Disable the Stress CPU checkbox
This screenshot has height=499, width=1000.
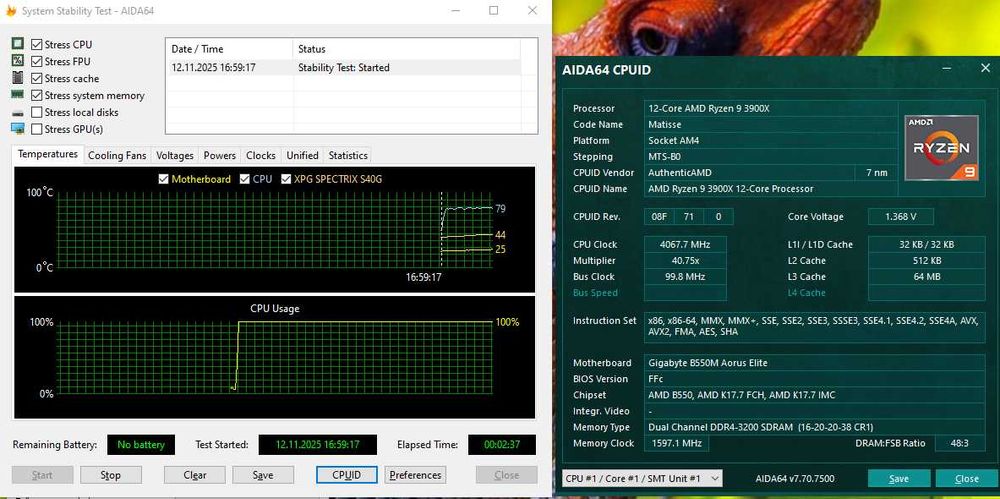tap(36, 45)
